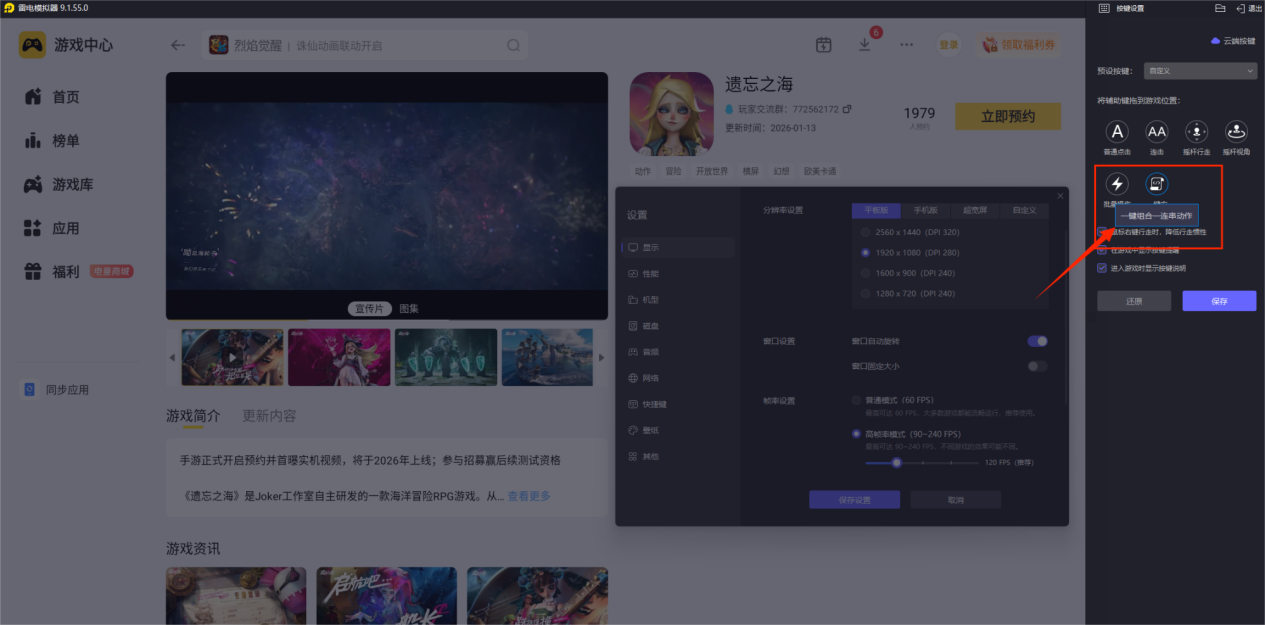
Task: Click the back arrow in game center
Action: 178,45
